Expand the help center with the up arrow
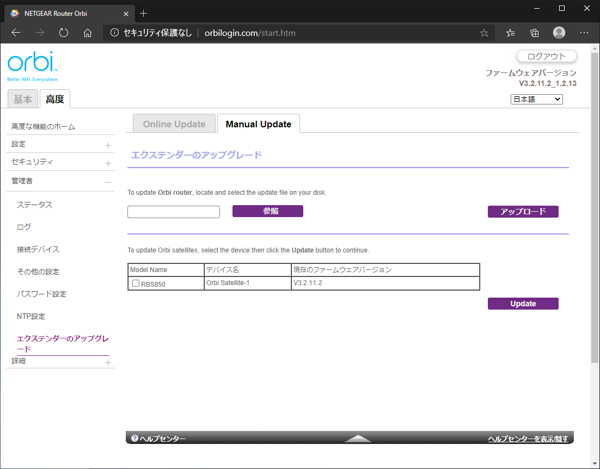This screenshot has width=600, height=469. tap(357, 438)
